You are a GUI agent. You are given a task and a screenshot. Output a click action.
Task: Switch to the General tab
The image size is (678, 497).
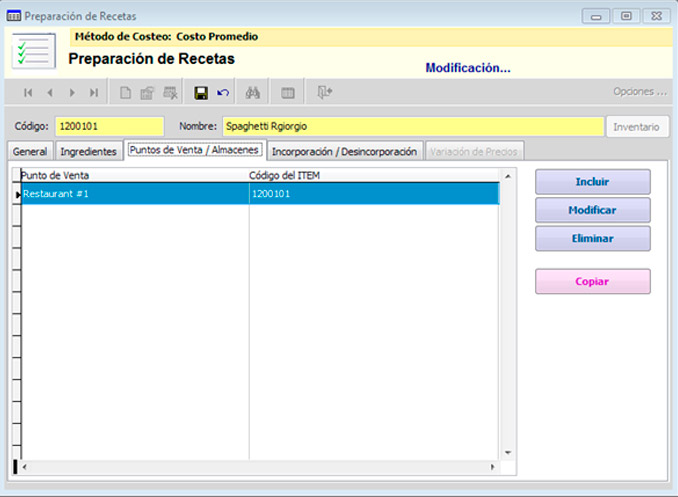coord(30,151)
